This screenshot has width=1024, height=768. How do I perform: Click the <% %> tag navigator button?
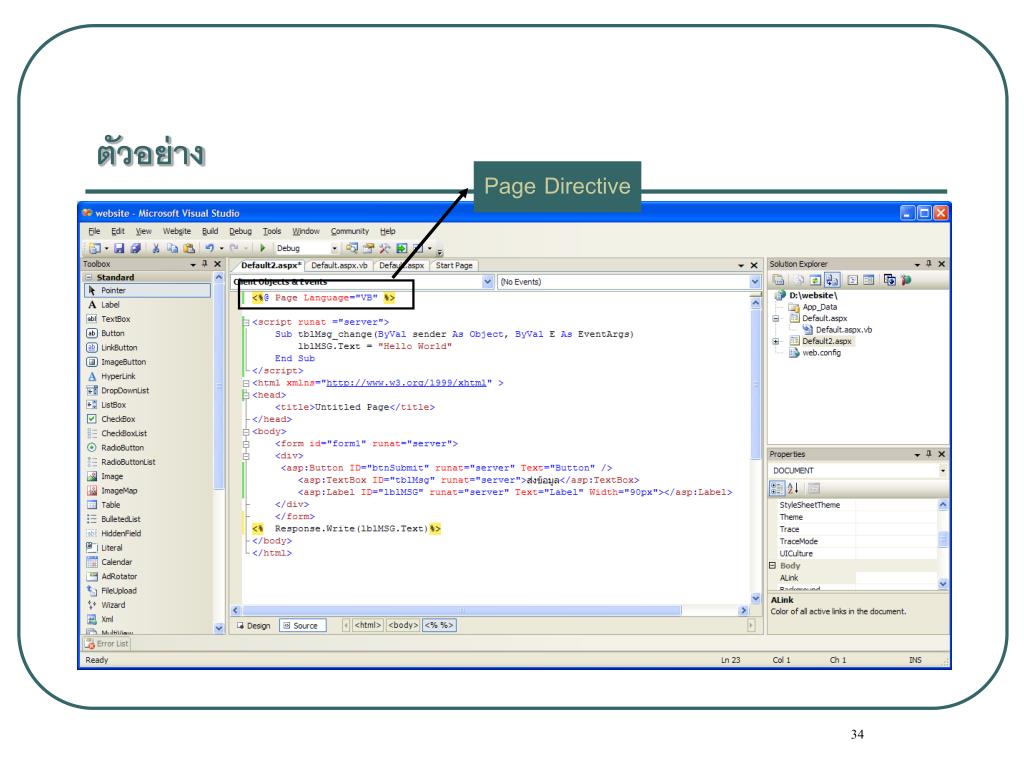439,626
